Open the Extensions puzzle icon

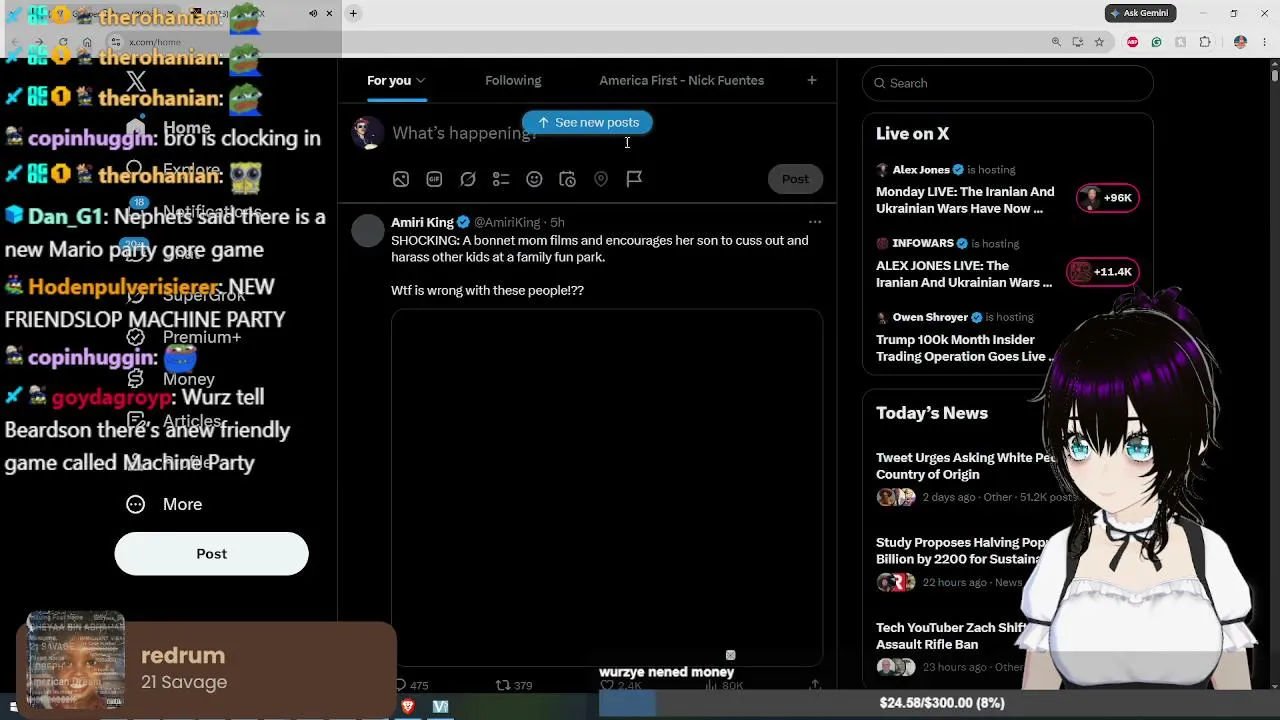point(1205,42)
